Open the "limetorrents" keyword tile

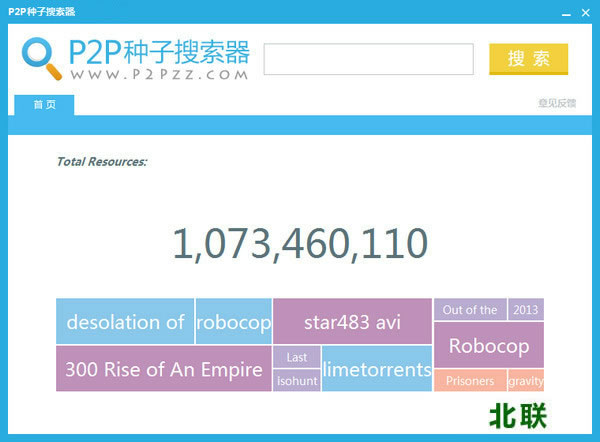click(x=377, y=369)
